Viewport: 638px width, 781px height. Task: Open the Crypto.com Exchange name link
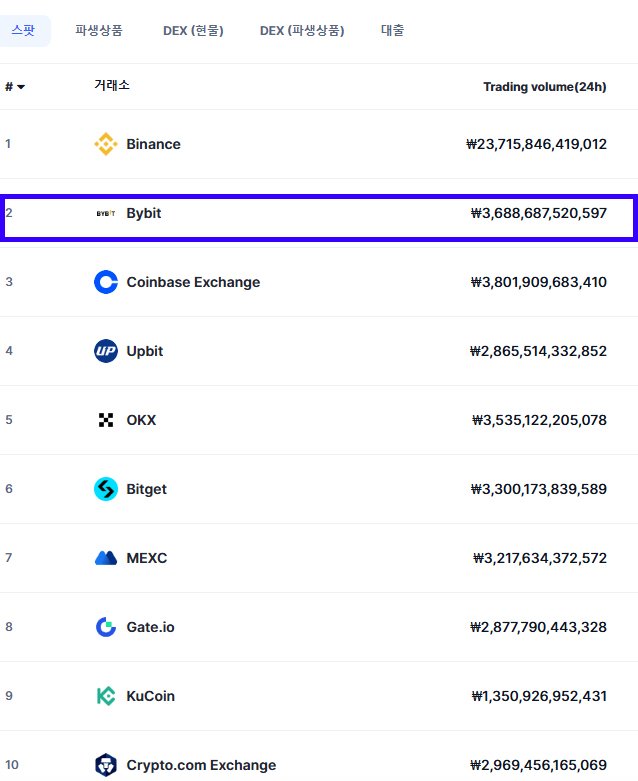click(201, 765)
